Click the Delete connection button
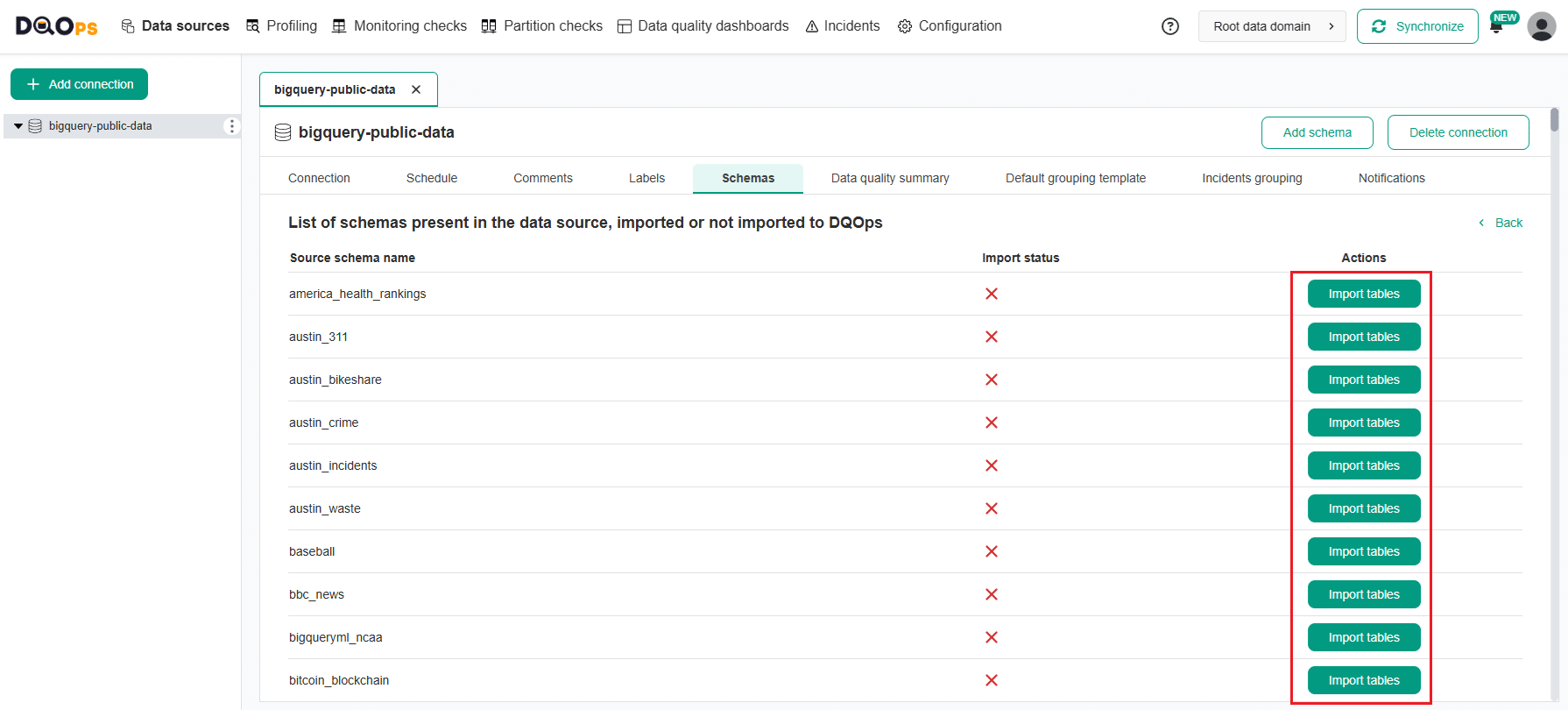The height and width of the screenshot is (710, 1568). [1459, 132]
